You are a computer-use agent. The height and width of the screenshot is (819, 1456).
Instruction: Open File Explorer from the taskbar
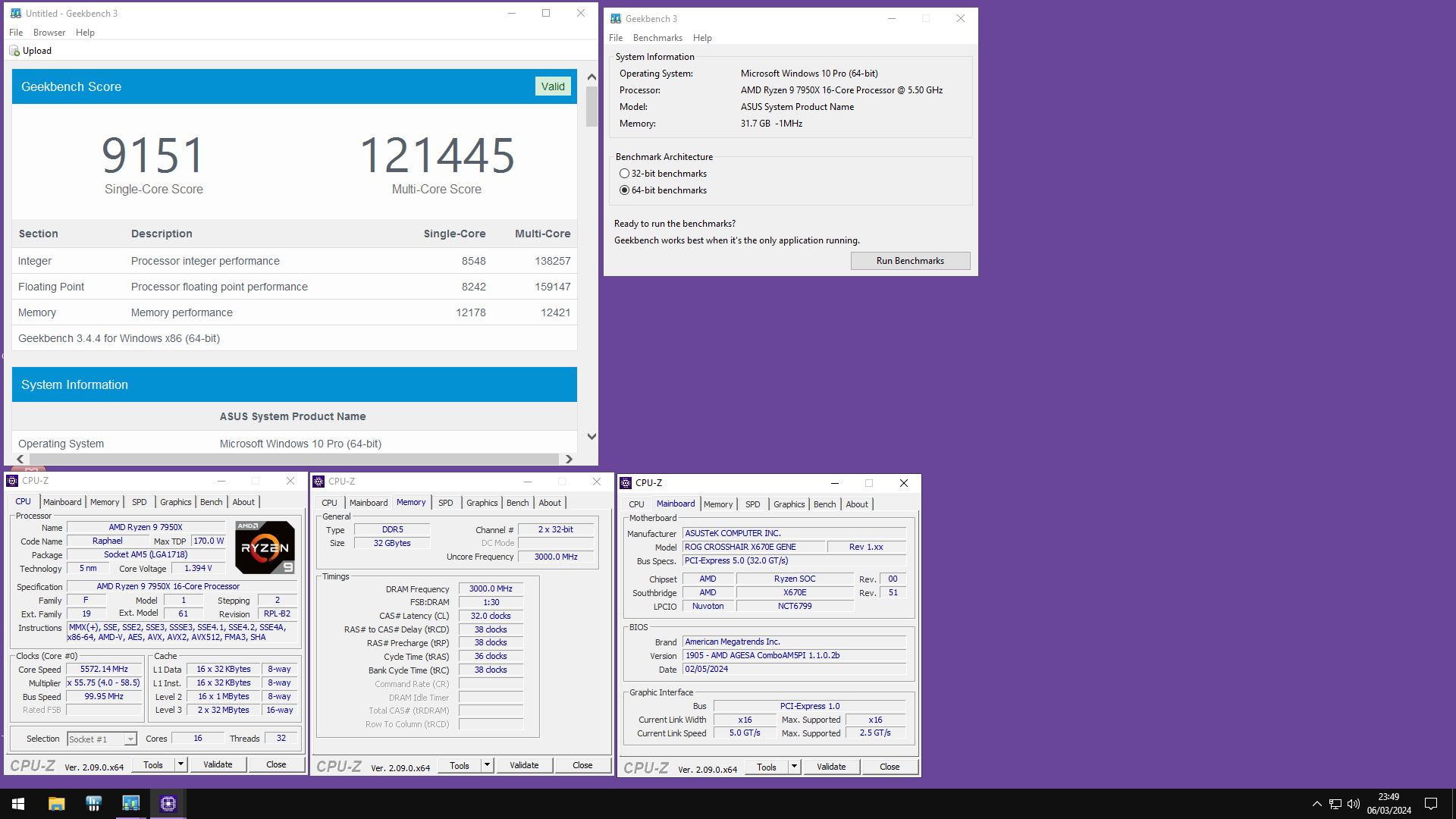tap(56, 804)
